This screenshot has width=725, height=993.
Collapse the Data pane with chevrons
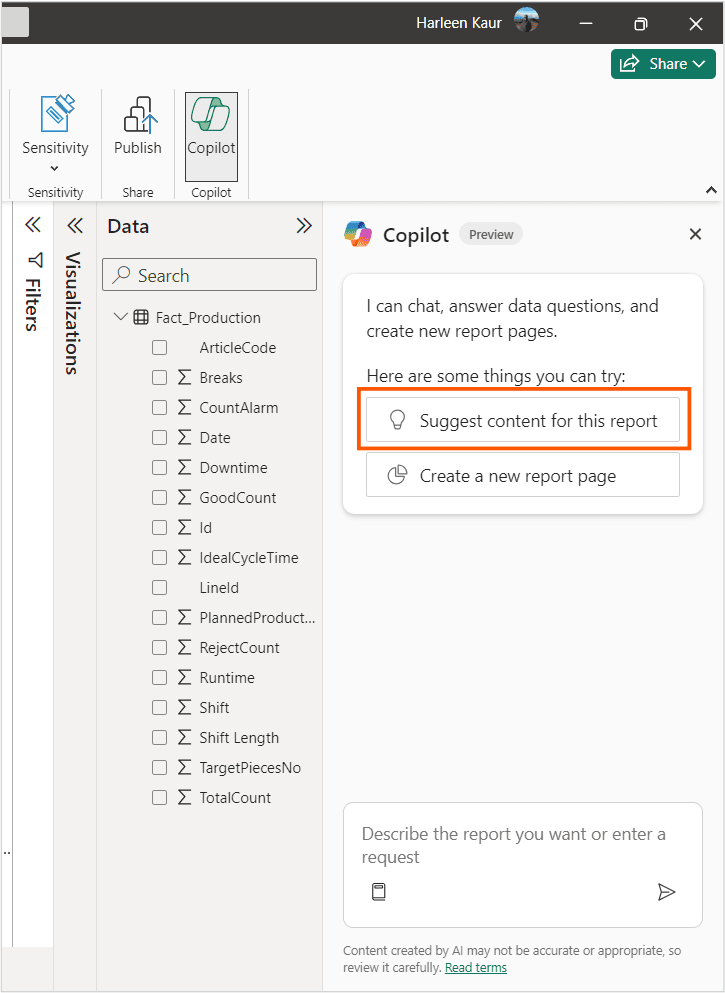click(304, 226)
